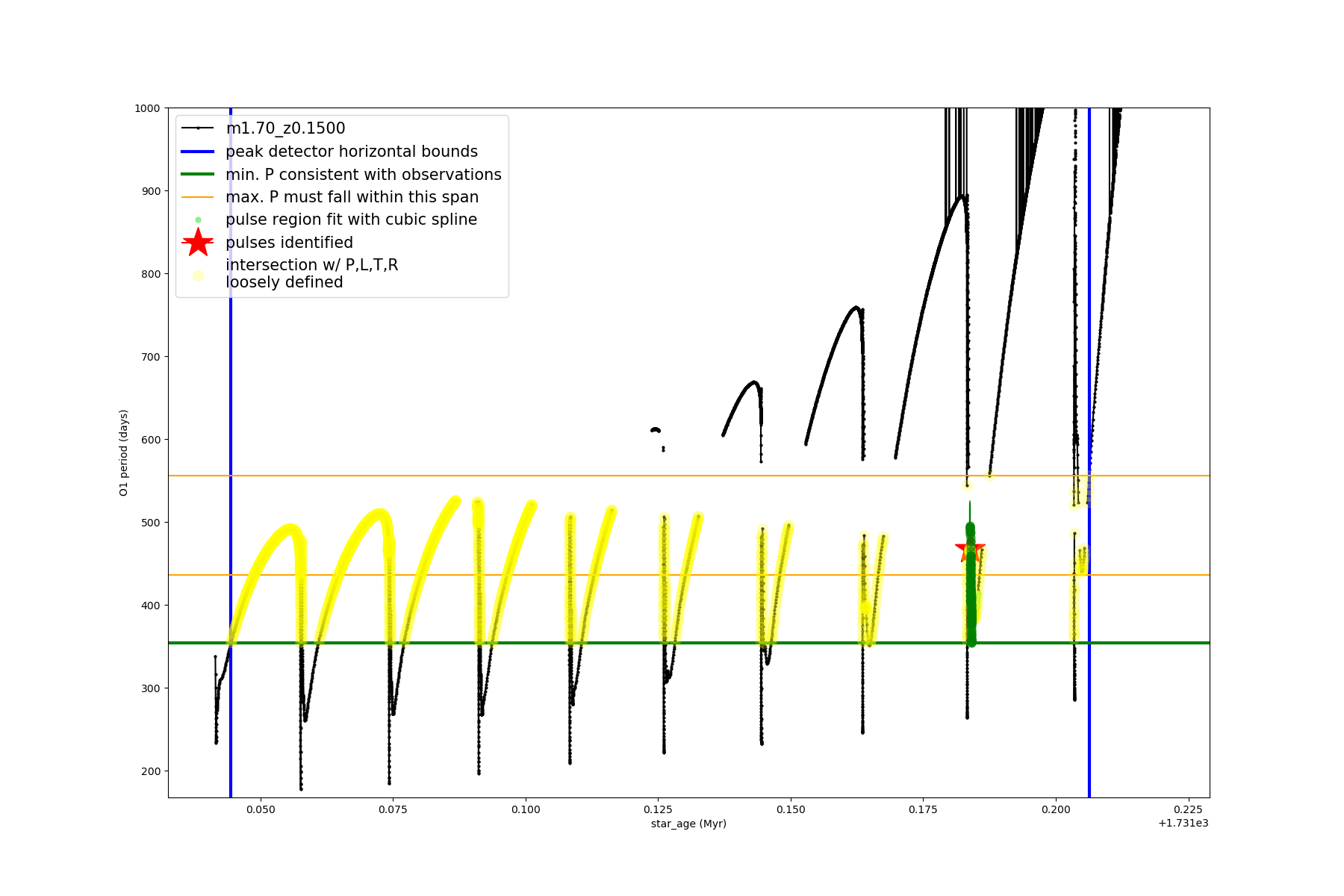This screenshot has width=1344, height=896.
Task: Click the red star icon in the legend
Action: [198, 243]
